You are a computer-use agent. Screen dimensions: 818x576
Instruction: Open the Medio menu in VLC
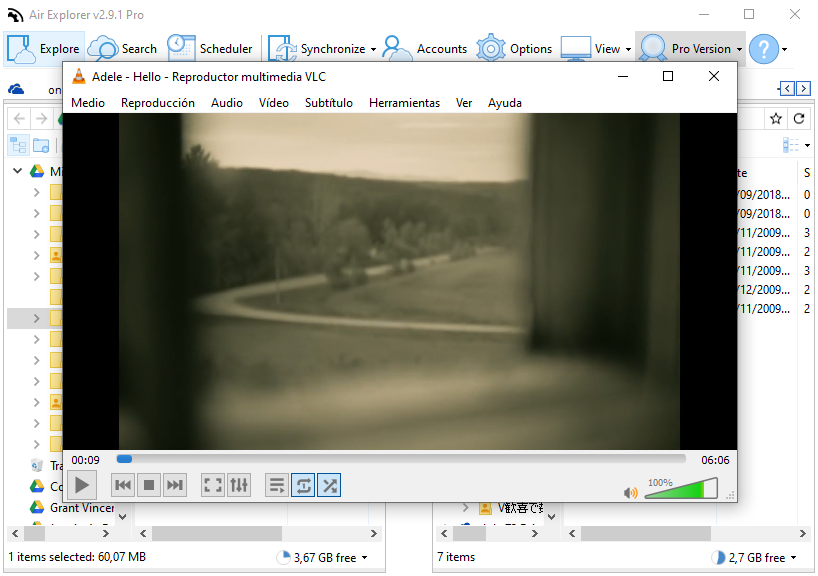pos(88,103)
